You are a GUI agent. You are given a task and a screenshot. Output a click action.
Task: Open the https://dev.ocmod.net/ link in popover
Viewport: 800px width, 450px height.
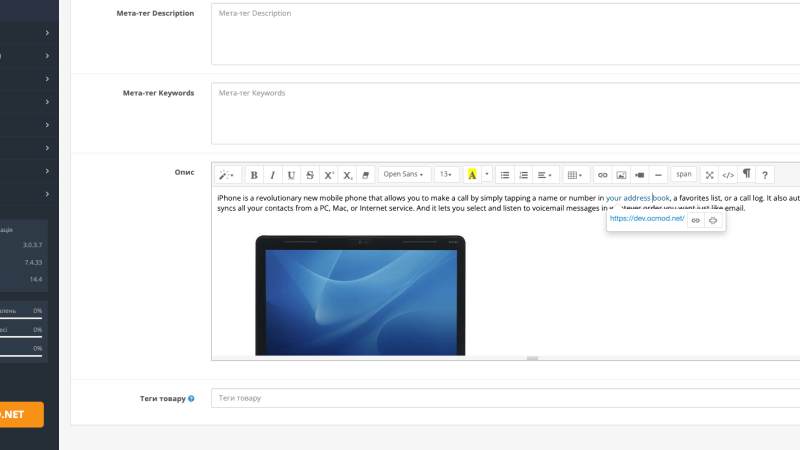(x=647, y=218)
